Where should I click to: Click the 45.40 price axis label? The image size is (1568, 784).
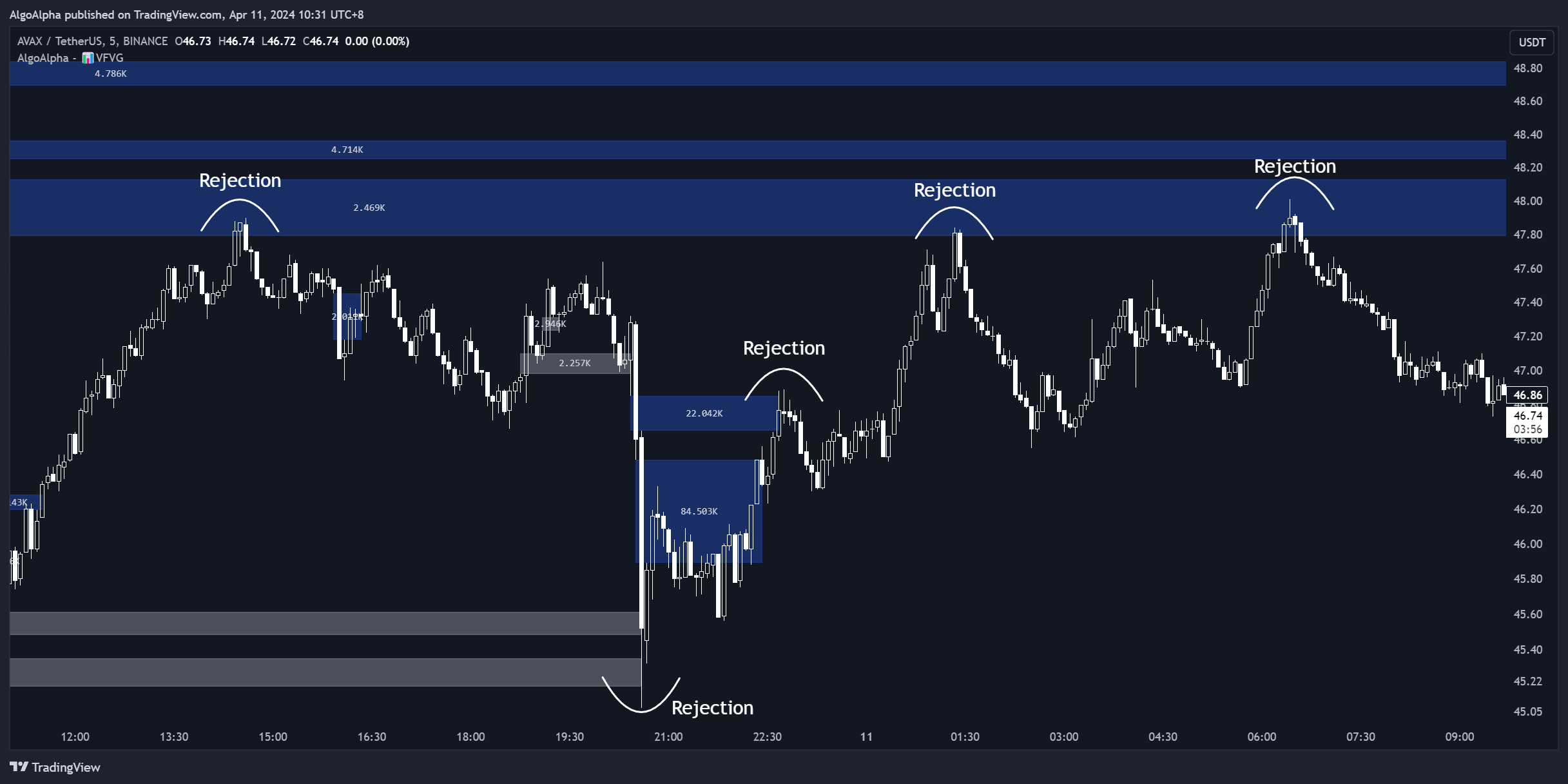[x=1528, y=650]
